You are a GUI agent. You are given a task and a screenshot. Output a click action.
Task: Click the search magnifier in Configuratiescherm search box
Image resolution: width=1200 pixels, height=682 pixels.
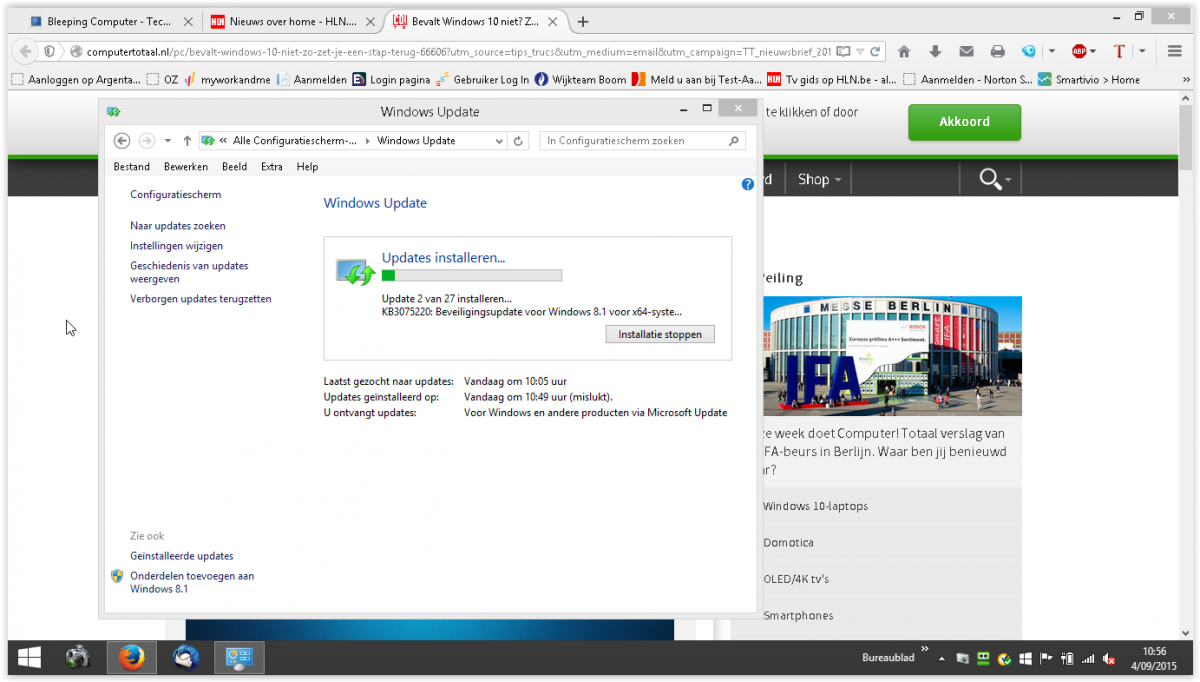click(733, 141)
